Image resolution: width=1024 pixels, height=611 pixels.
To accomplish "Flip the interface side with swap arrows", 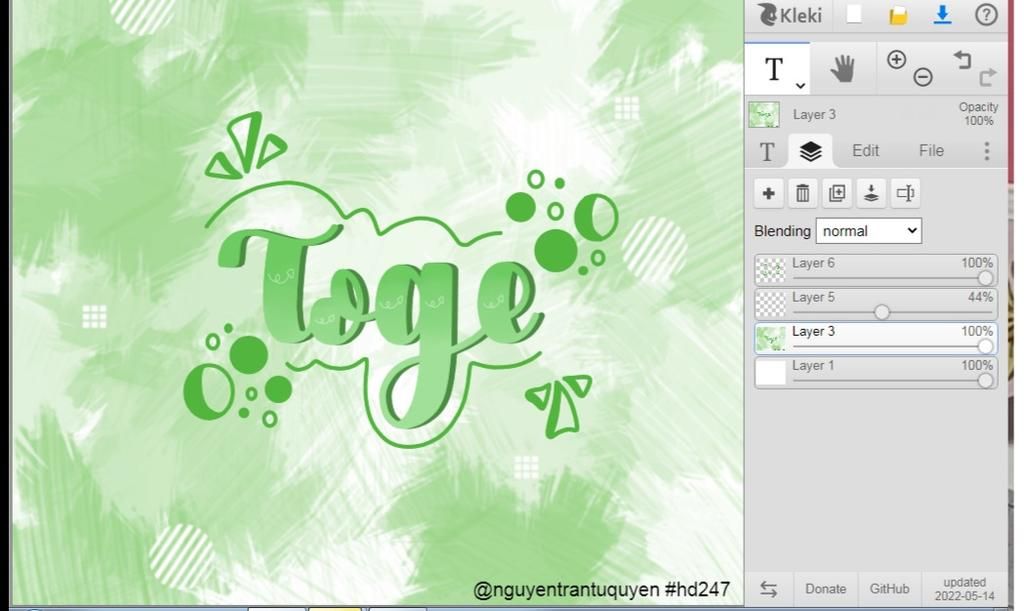I will tap(769, 589).
